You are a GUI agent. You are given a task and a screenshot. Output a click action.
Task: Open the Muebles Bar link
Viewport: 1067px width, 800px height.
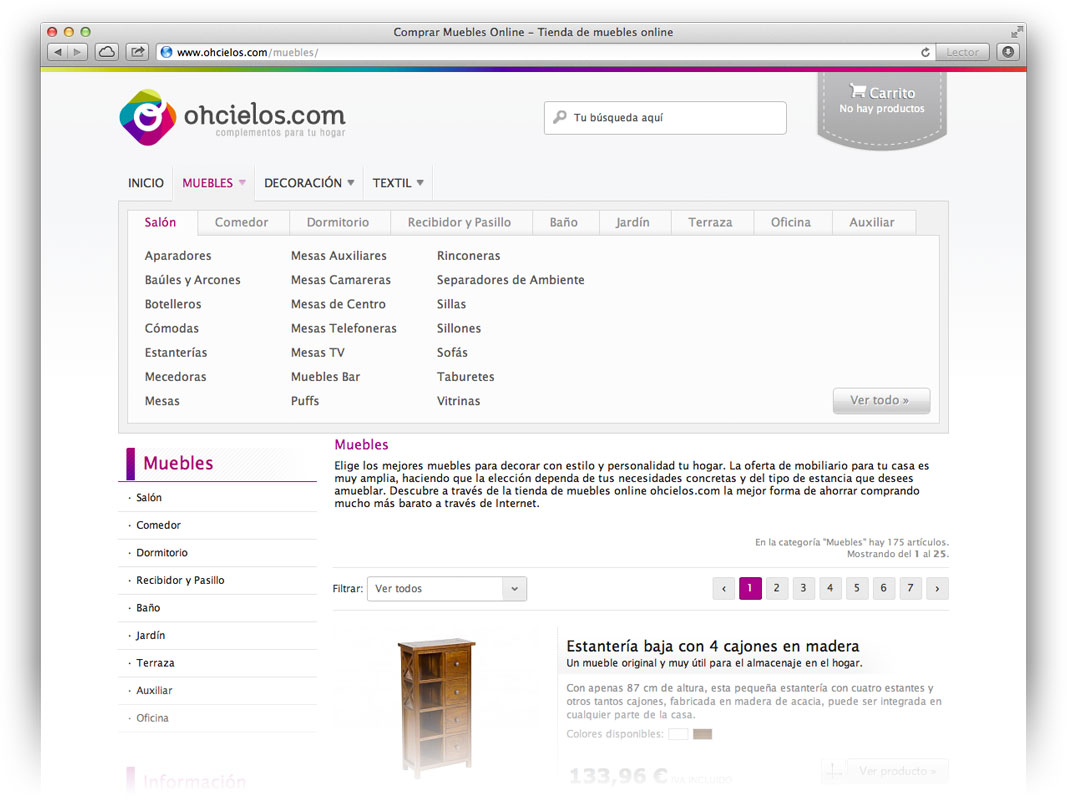(325, 377)
